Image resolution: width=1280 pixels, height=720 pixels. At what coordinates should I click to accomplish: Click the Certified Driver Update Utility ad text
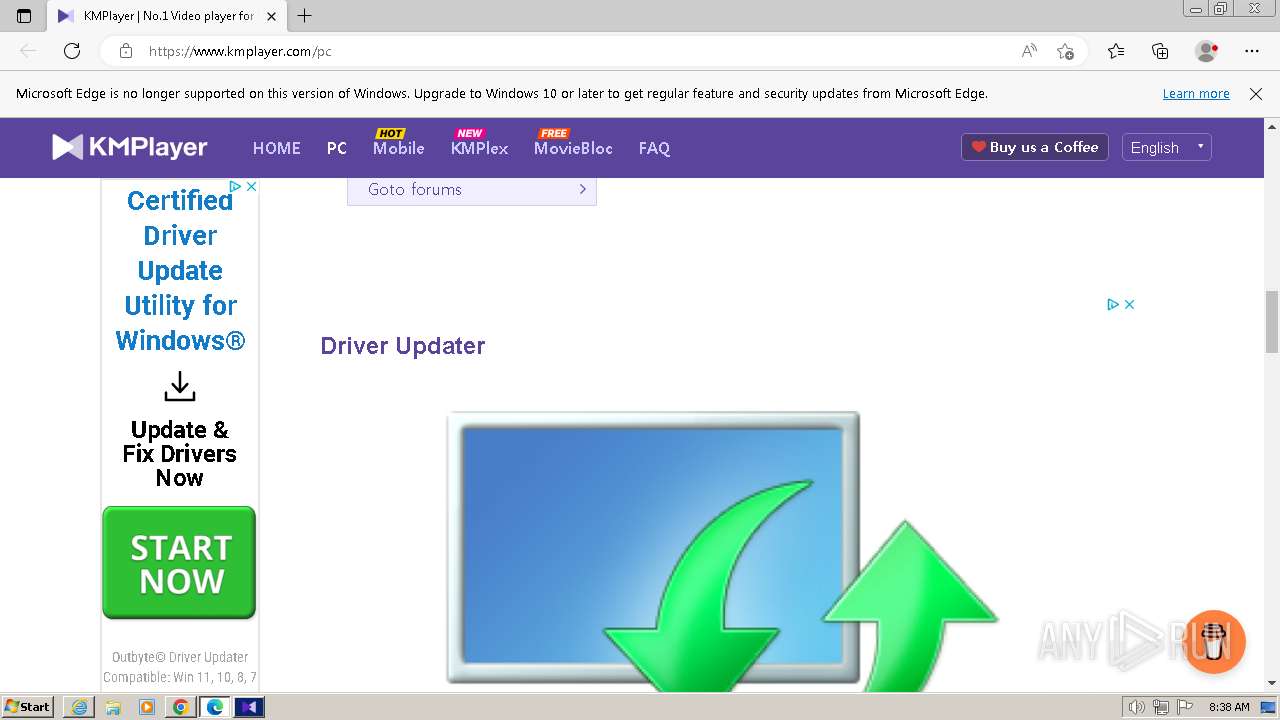point(180,270)
